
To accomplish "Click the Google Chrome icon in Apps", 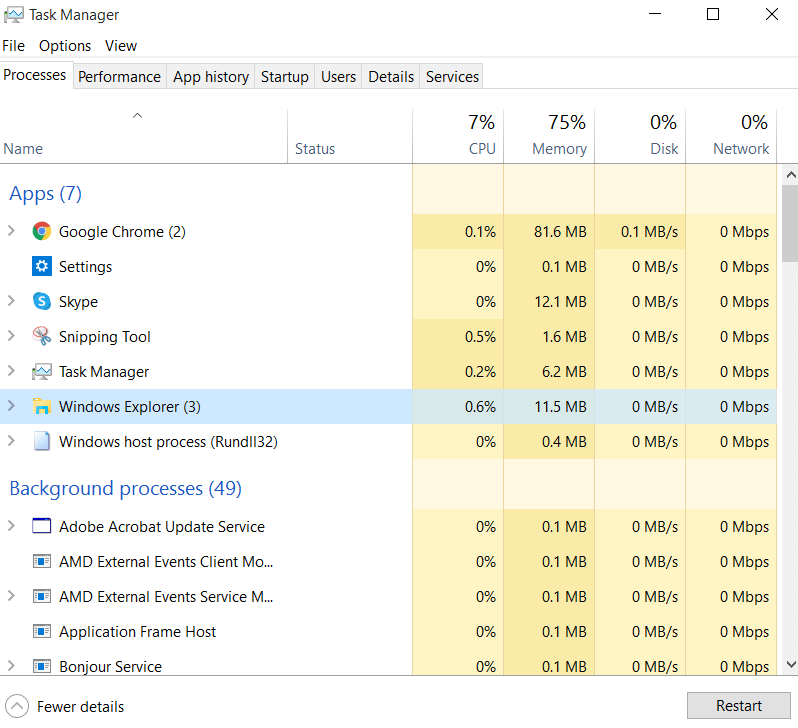I will click(x=41, y=232).
